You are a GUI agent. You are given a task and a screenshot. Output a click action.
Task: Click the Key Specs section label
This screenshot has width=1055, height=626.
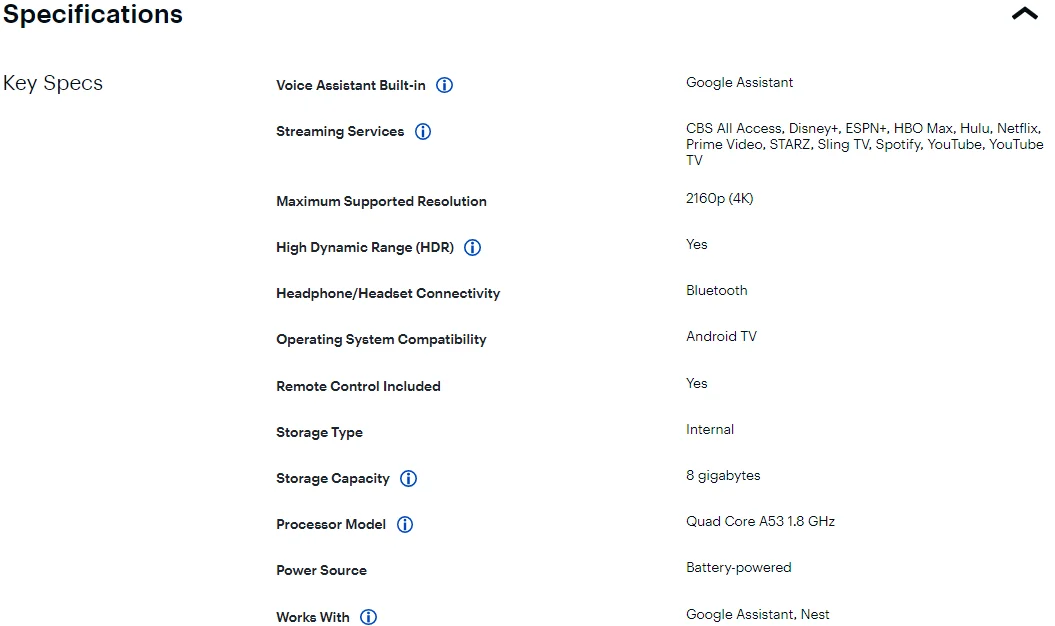point(53,83)
